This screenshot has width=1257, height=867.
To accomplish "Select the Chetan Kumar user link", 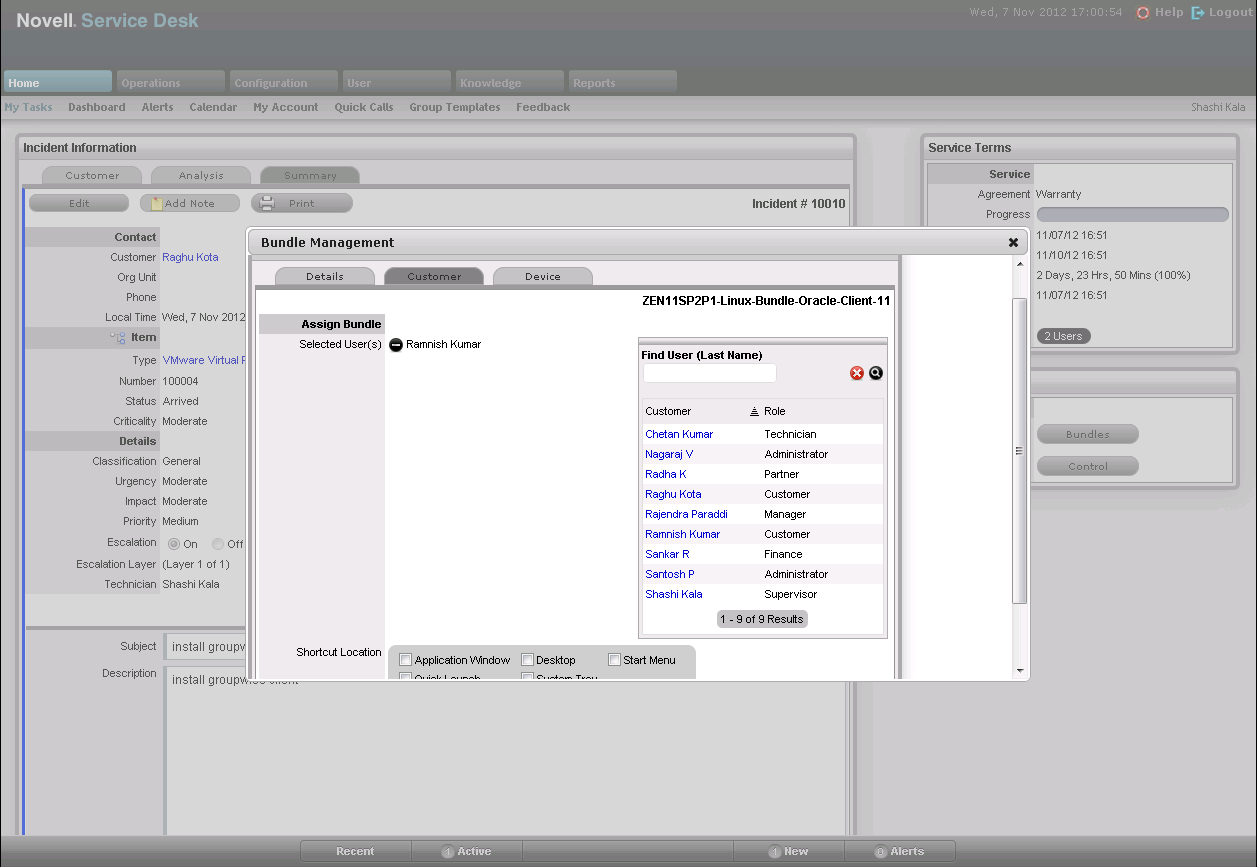I will (679, 434).
